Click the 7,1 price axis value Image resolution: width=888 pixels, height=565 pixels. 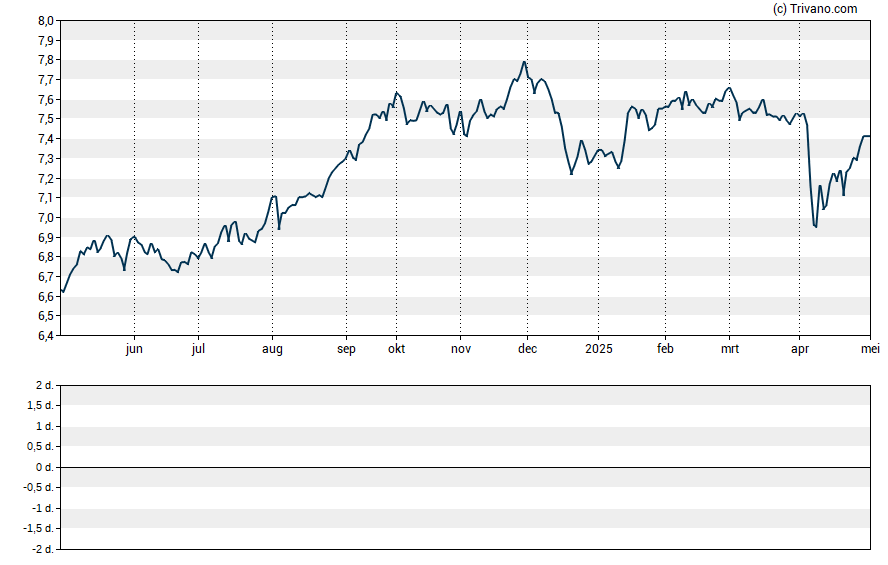[x=46, y=198]
